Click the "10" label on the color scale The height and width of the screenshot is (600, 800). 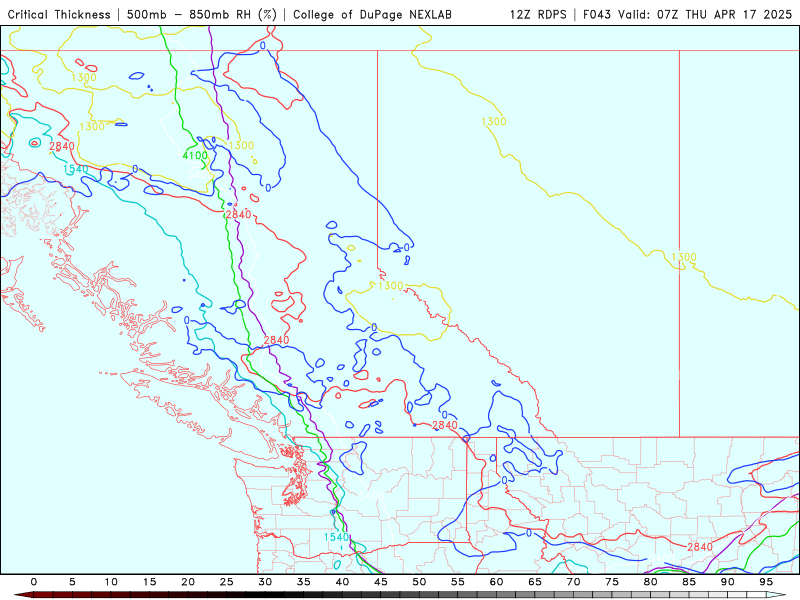(x=111, y=582)
